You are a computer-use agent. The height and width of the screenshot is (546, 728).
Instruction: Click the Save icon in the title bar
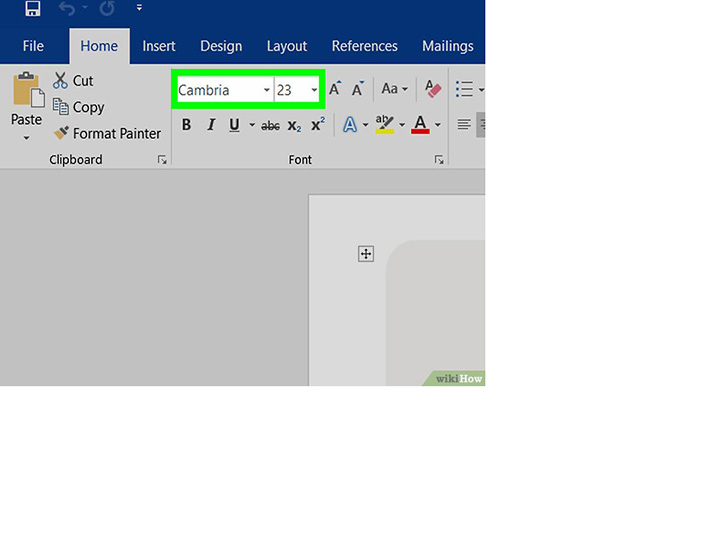click(32, 8)
